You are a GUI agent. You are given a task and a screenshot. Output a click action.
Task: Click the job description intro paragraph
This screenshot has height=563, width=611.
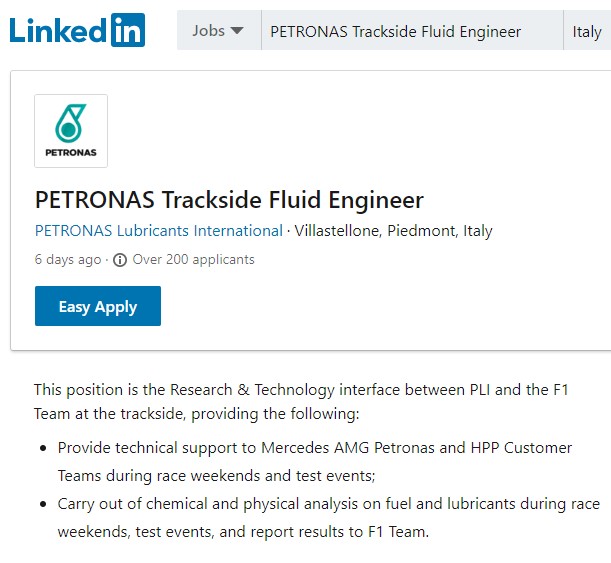click(301, 402)
